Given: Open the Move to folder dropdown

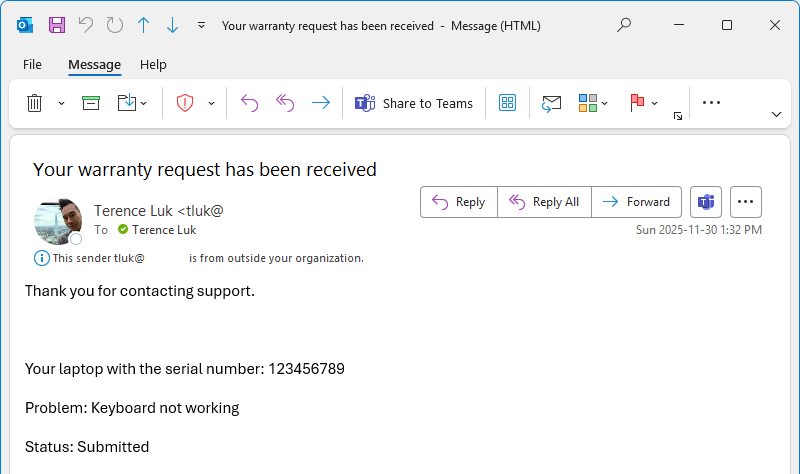Looking at the screenshot, I should coord(132,103).
